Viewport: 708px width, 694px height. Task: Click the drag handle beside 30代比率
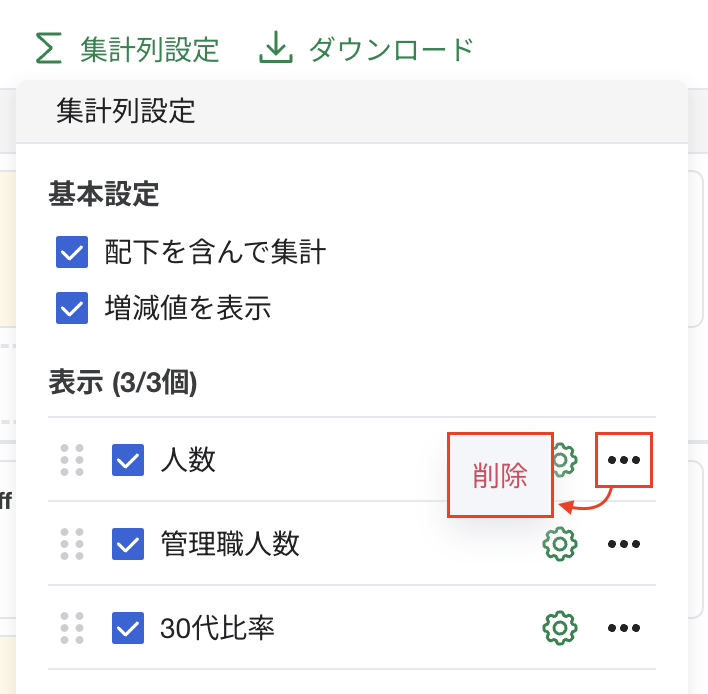(x=72, y=628)
